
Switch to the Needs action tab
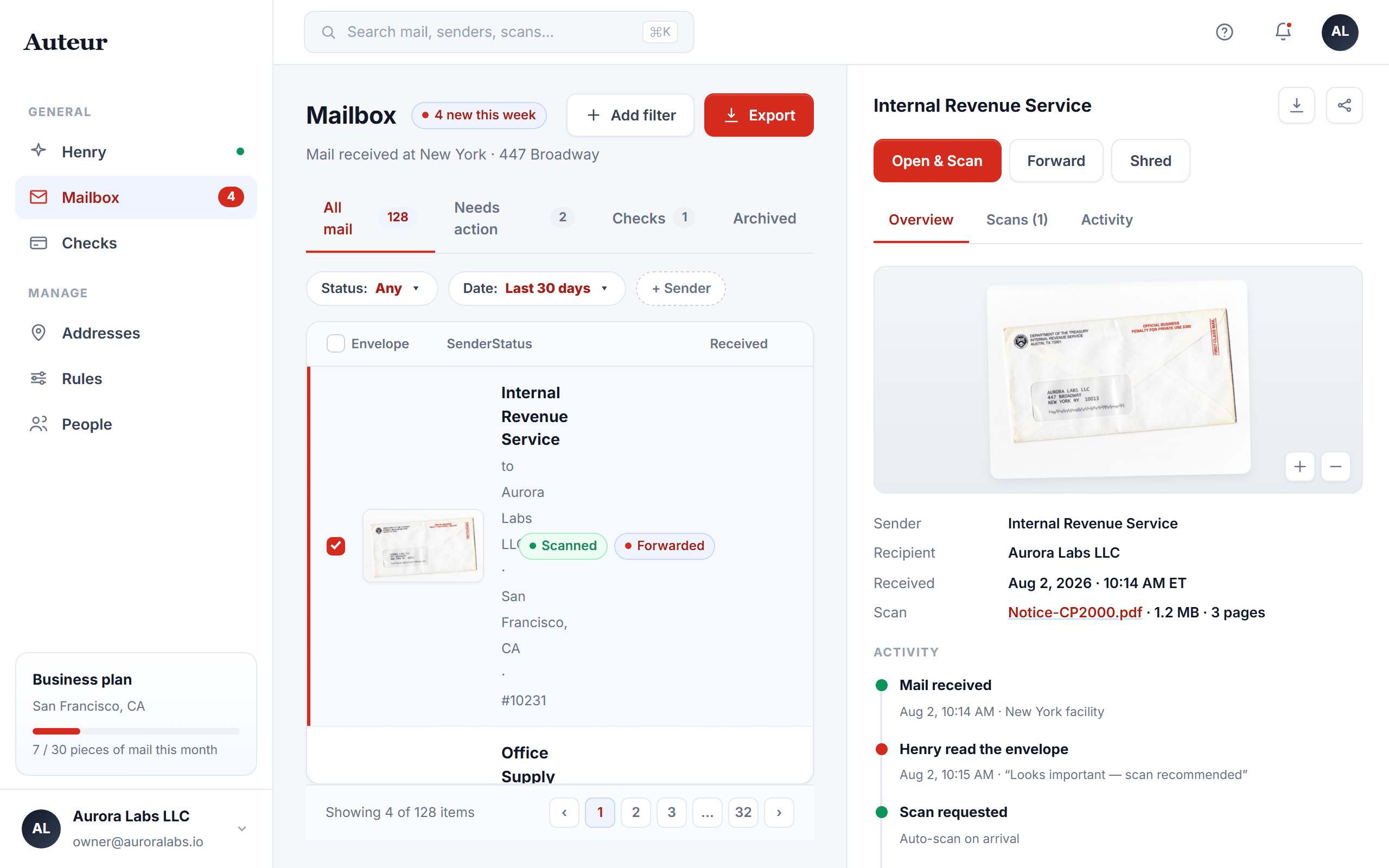(515, 218)
